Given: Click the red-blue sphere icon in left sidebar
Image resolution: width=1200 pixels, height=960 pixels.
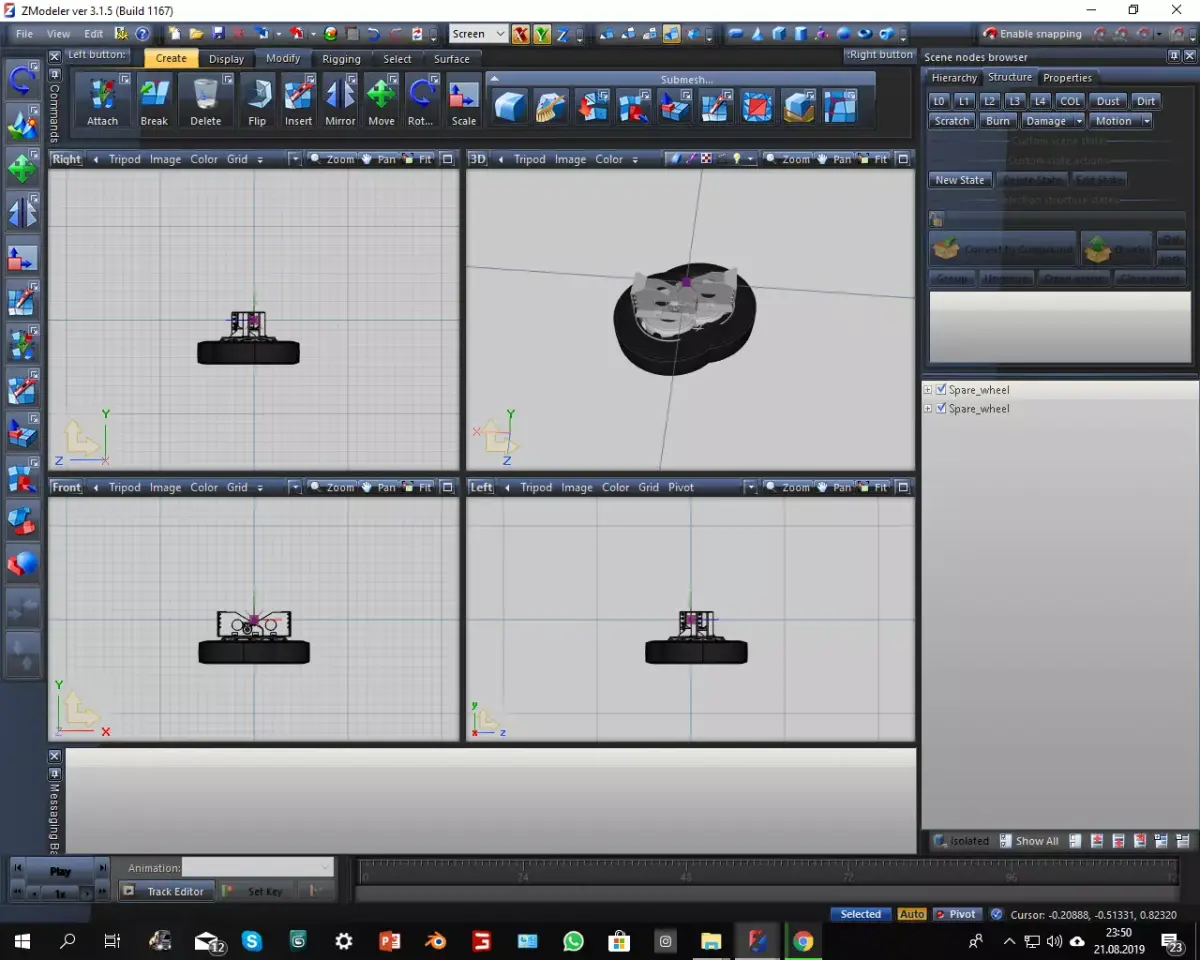Looking at the screenshot, I should pyautogui.click(x=22, y=565).
